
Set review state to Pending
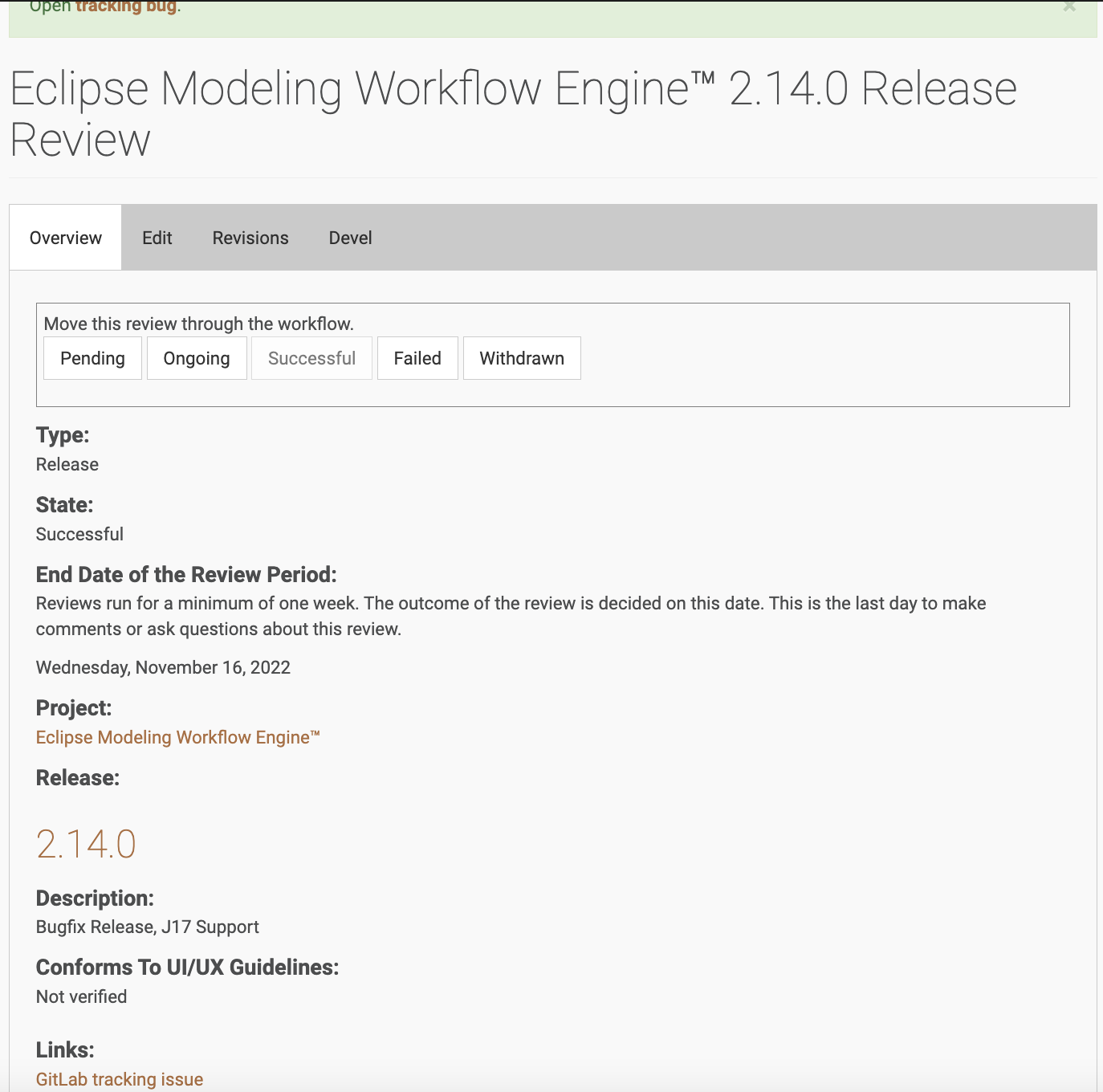click(93, 358)
